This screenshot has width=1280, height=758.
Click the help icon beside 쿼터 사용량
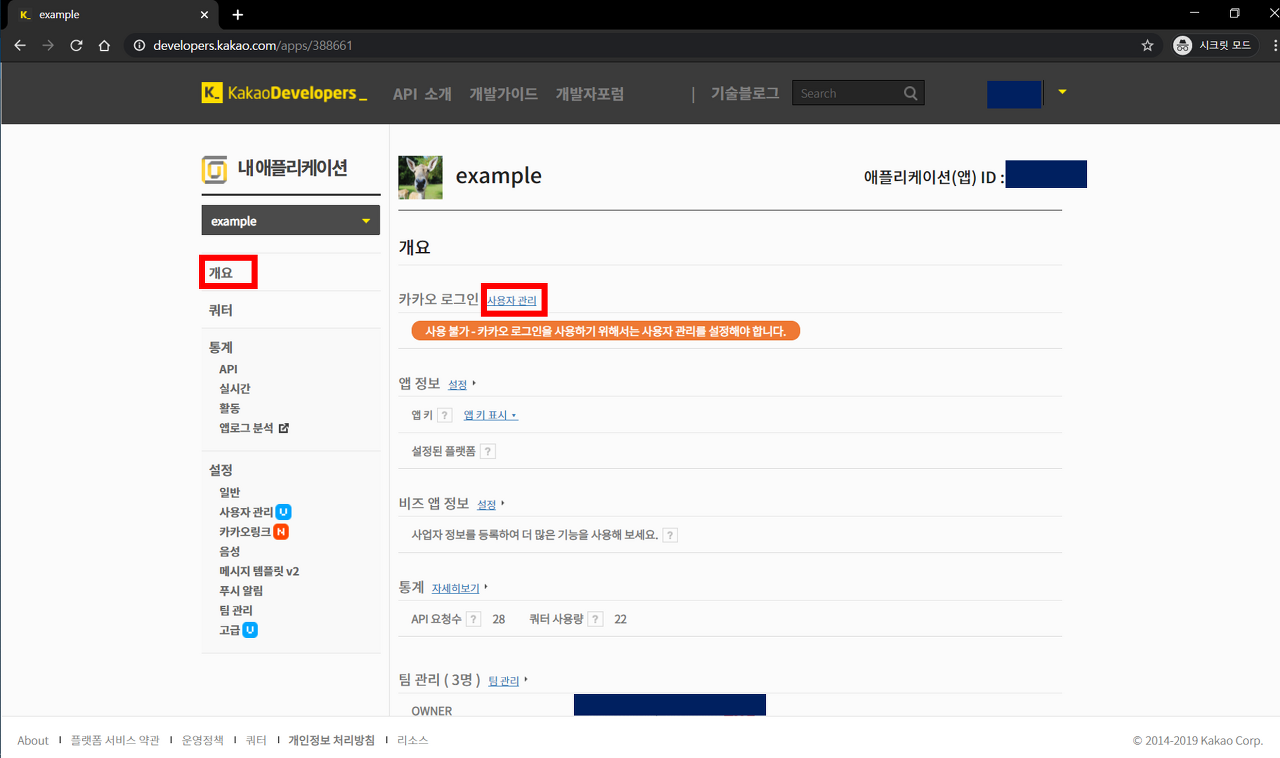[595, 619]
